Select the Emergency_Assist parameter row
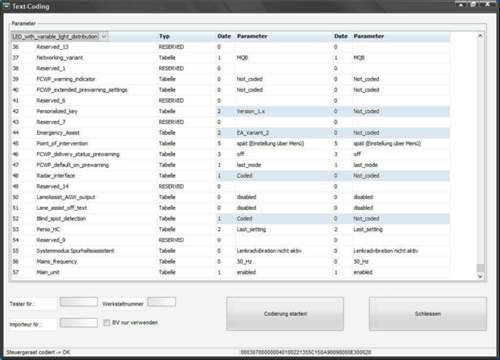 click(x=230, y=133)
